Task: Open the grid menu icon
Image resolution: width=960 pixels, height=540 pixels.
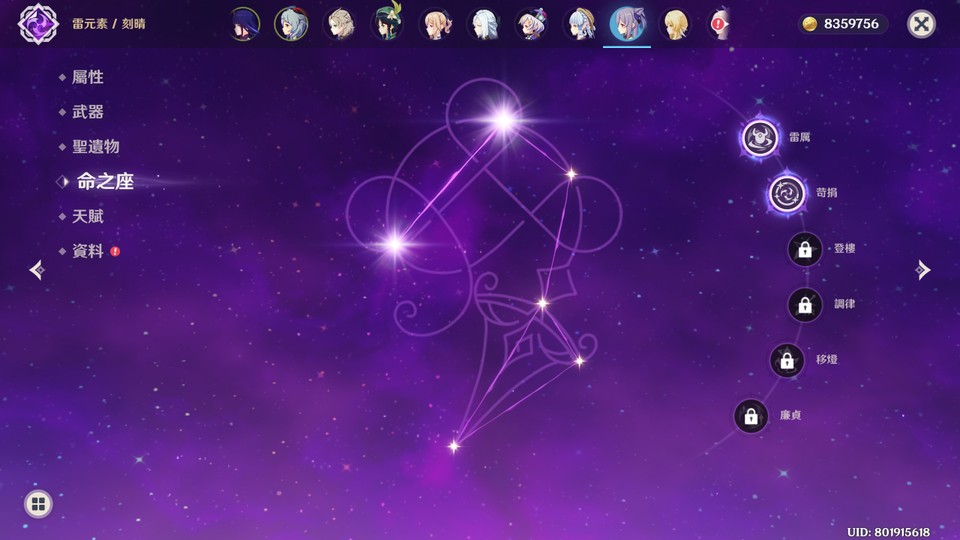Action: [x=38, y=504]
